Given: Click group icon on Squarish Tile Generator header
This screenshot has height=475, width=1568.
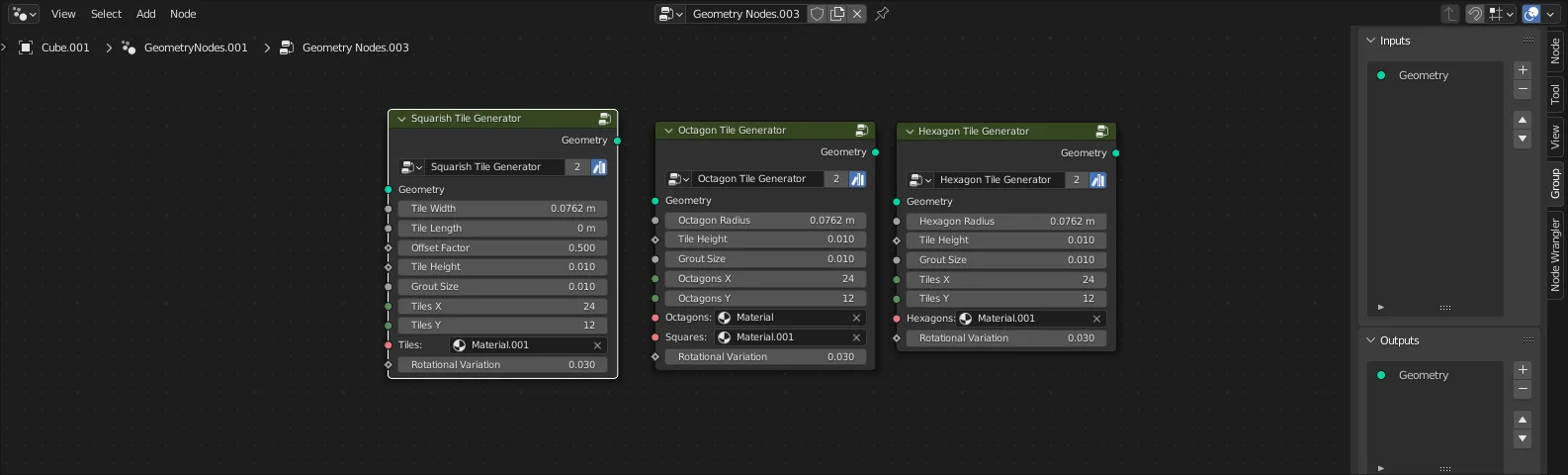Looking at the screenshot, I should coord(604,119).
